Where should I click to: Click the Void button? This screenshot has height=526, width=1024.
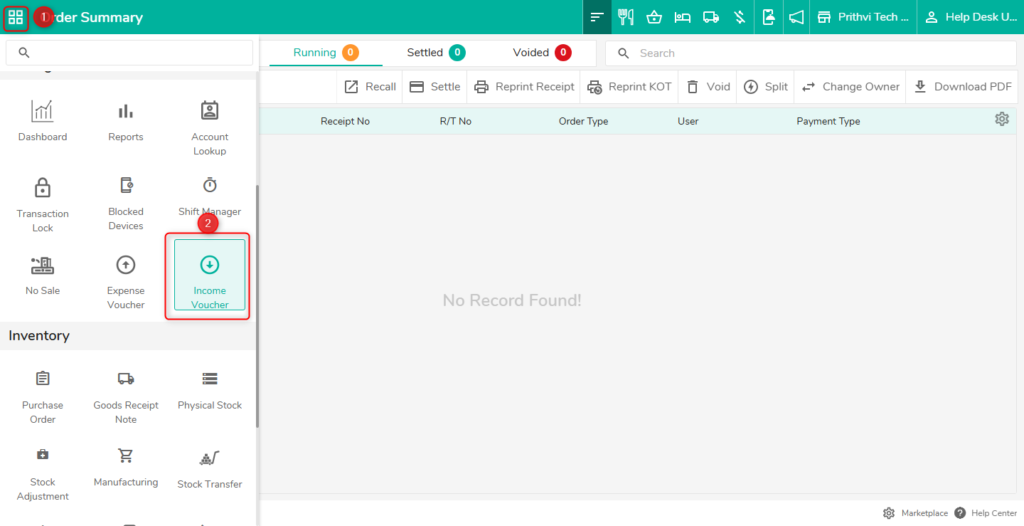(709, 87)
